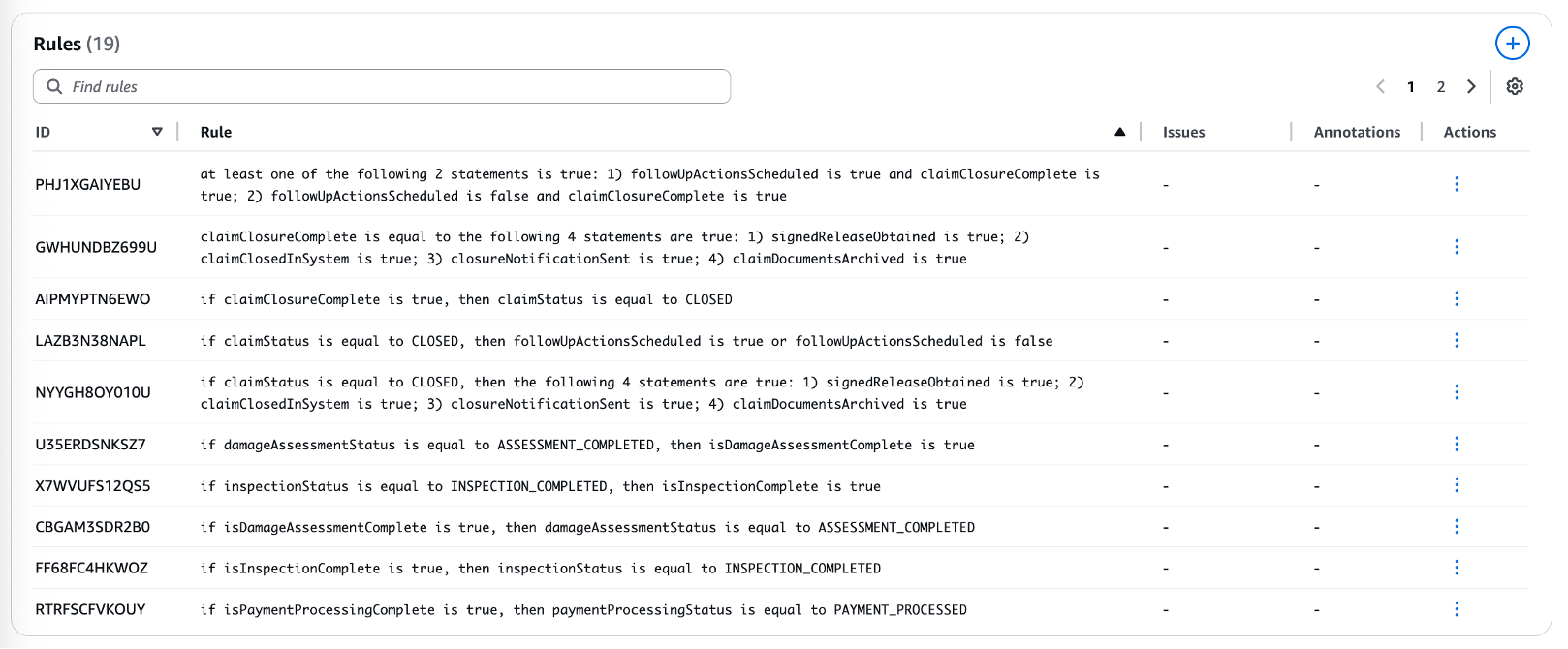
Task: Open the table preferences gear icon
Action: 1515,86
